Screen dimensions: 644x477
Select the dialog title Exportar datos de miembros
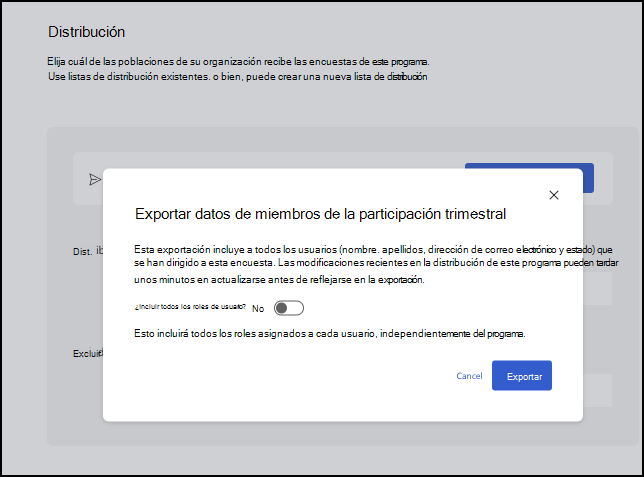[320, 214]
